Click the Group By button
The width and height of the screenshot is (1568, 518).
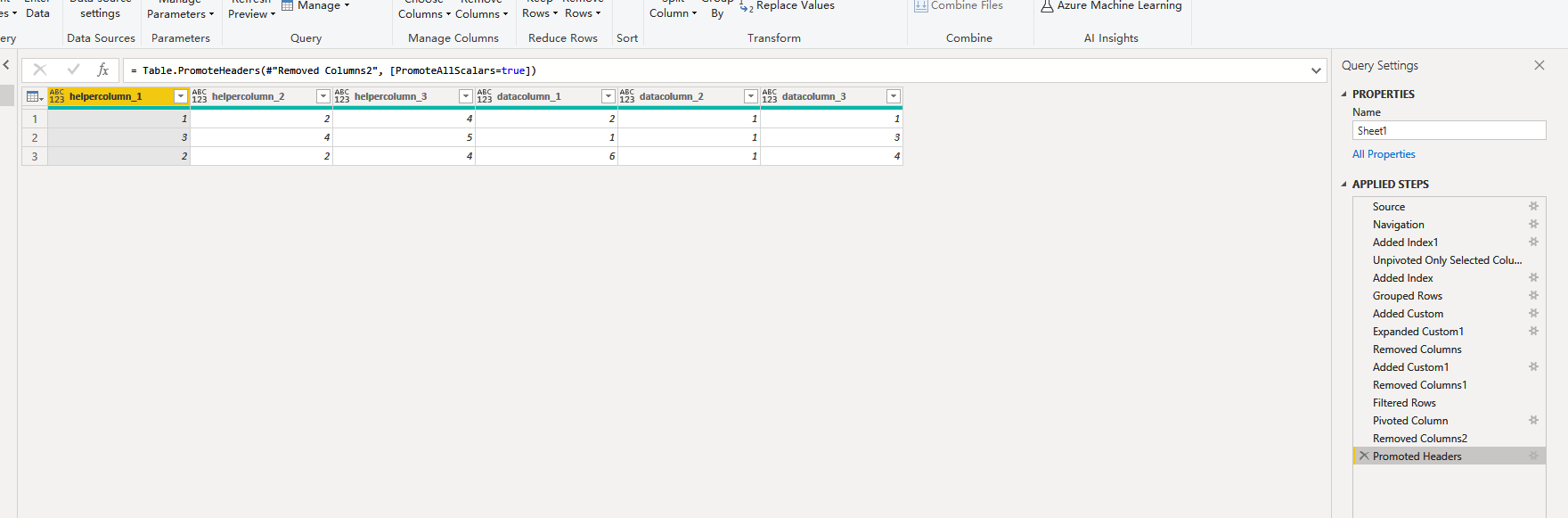pyautogui.click(x=717, y=8)
